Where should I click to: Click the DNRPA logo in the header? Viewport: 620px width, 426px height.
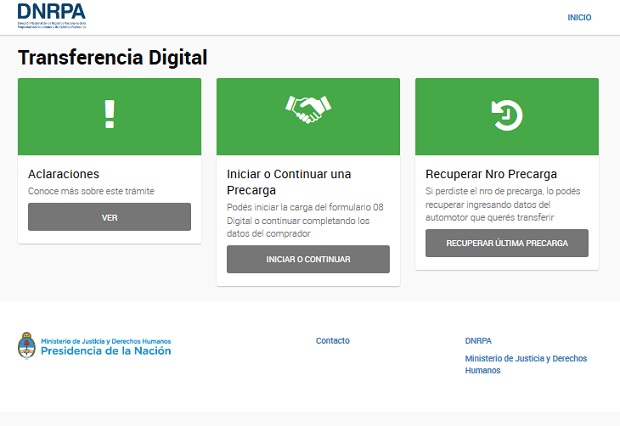click(52, 16)
